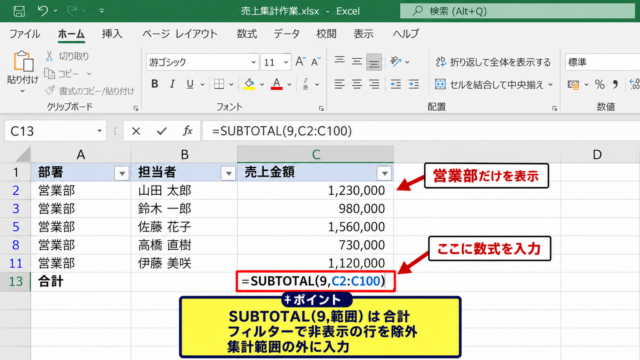Open the ページ レイアウト tab

(x=180, y=34)
